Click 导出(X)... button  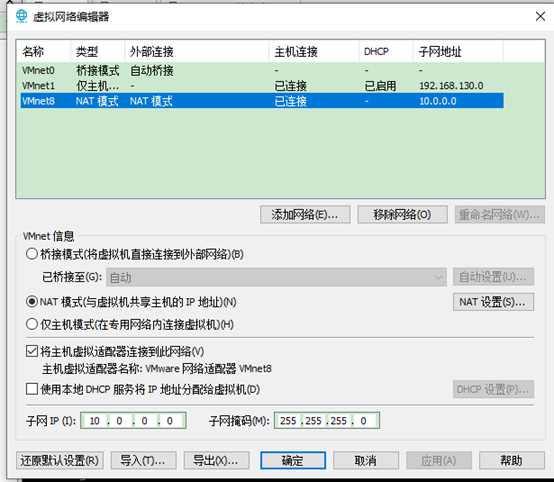(217, 460)
